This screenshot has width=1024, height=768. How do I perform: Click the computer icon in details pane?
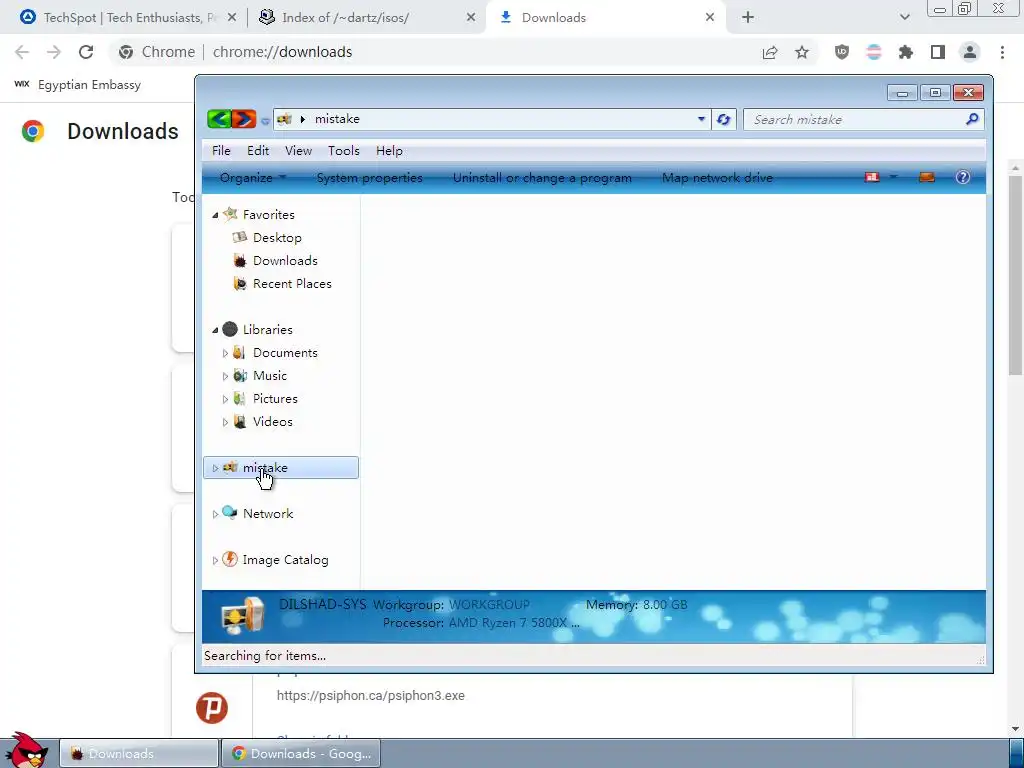point(242,615)
